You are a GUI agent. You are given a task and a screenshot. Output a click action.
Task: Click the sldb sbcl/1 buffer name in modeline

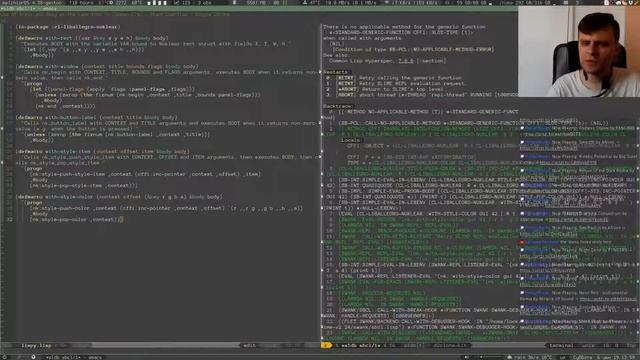point(361,346)
